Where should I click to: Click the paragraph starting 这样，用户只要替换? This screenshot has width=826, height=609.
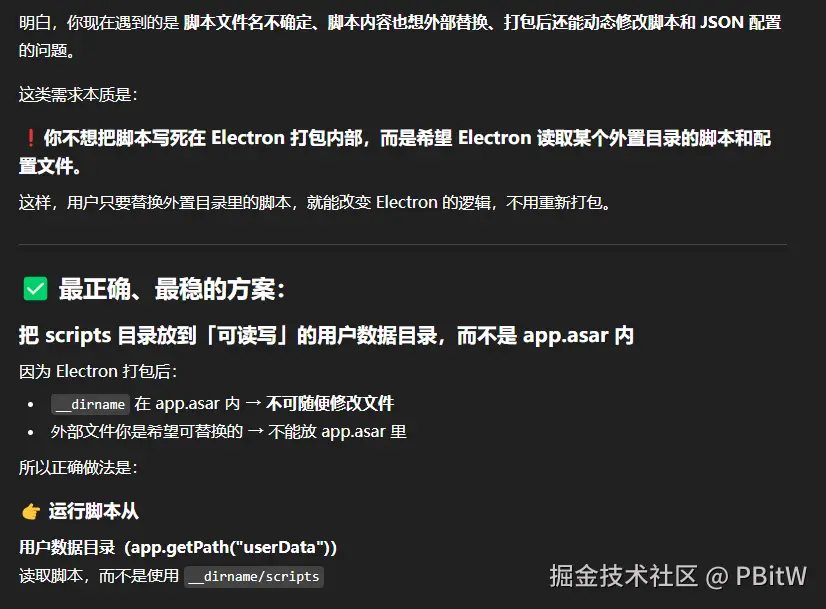[315, 202]
